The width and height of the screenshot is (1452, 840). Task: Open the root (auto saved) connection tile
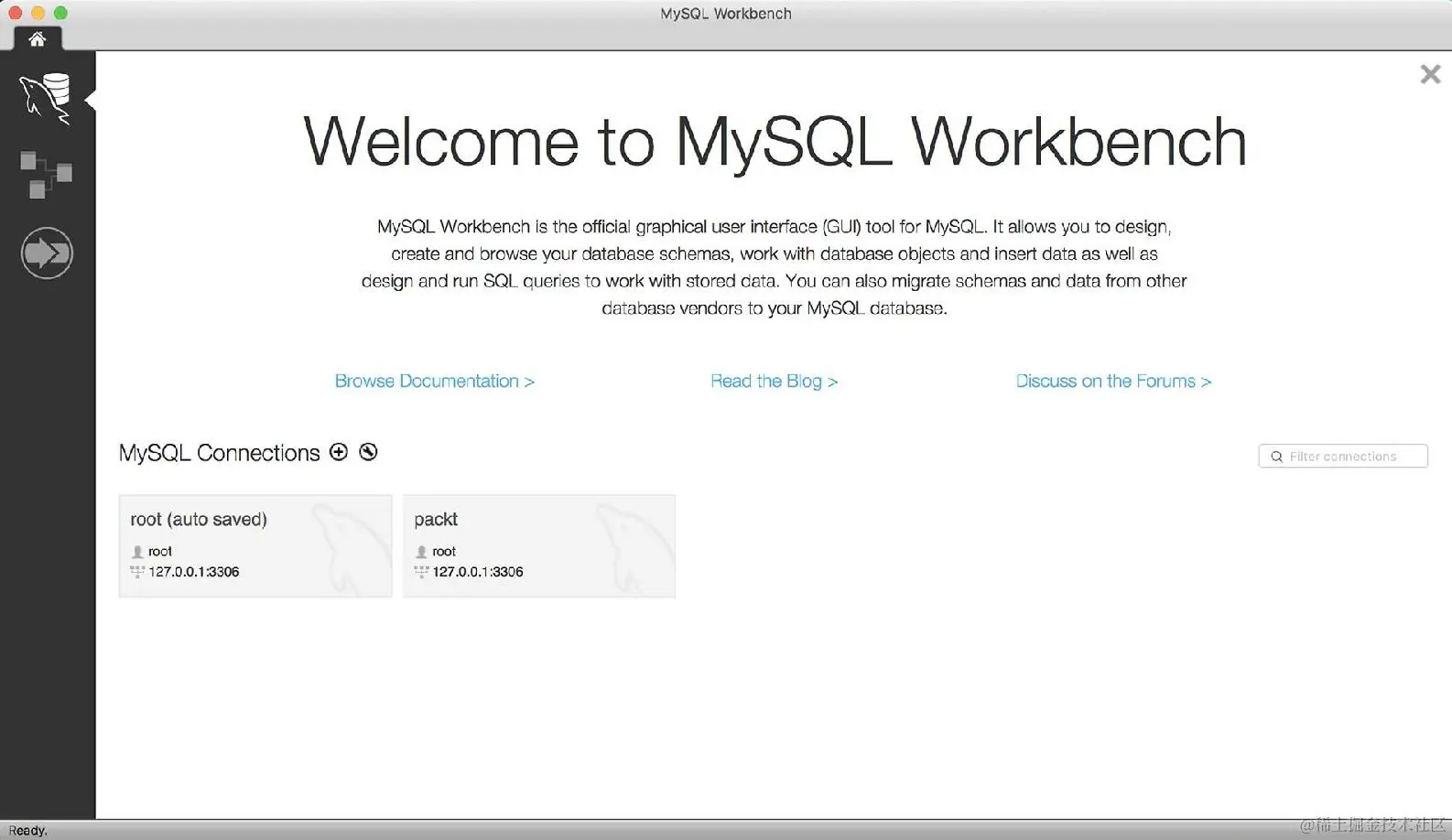255,546
